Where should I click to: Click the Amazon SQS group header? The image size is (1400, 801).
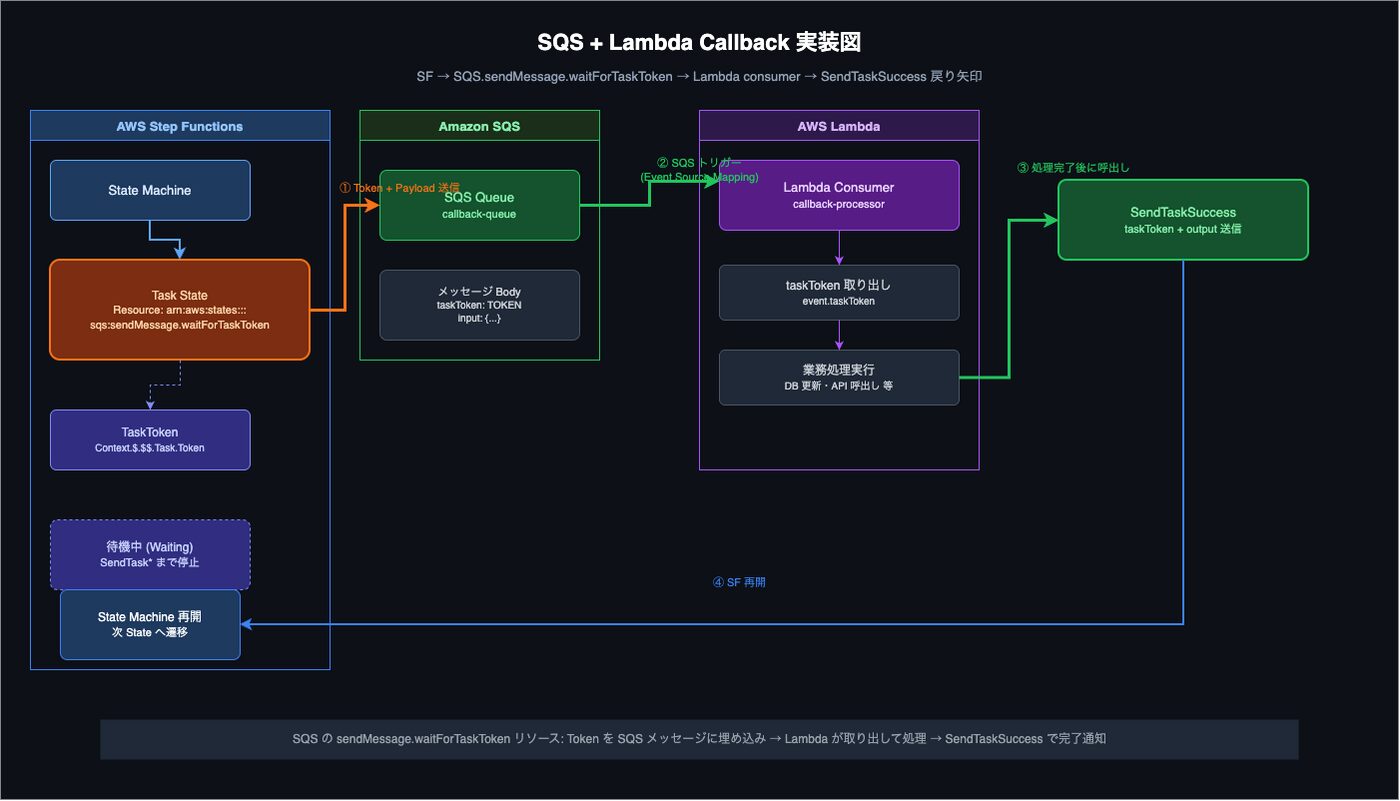click(479, 126)
